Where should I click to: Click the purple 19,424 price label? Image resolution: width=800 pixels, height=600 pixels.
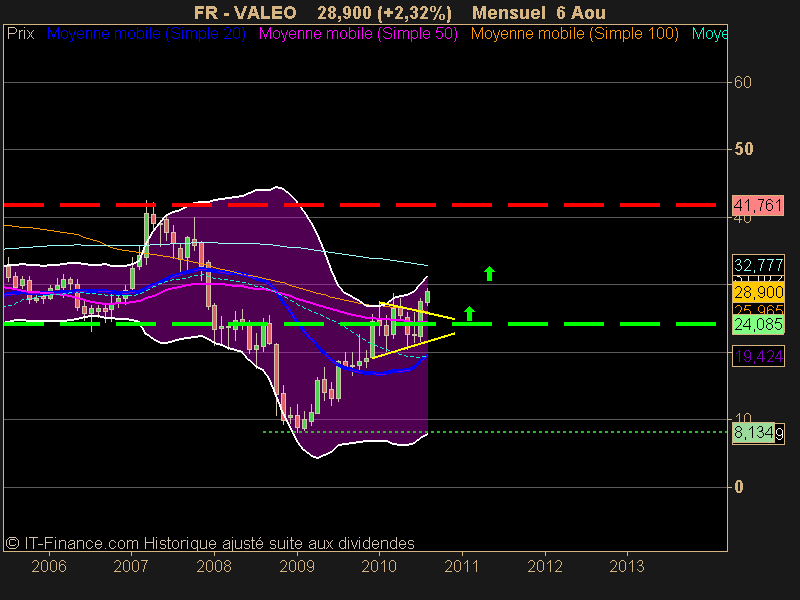(x=758, y=356)
